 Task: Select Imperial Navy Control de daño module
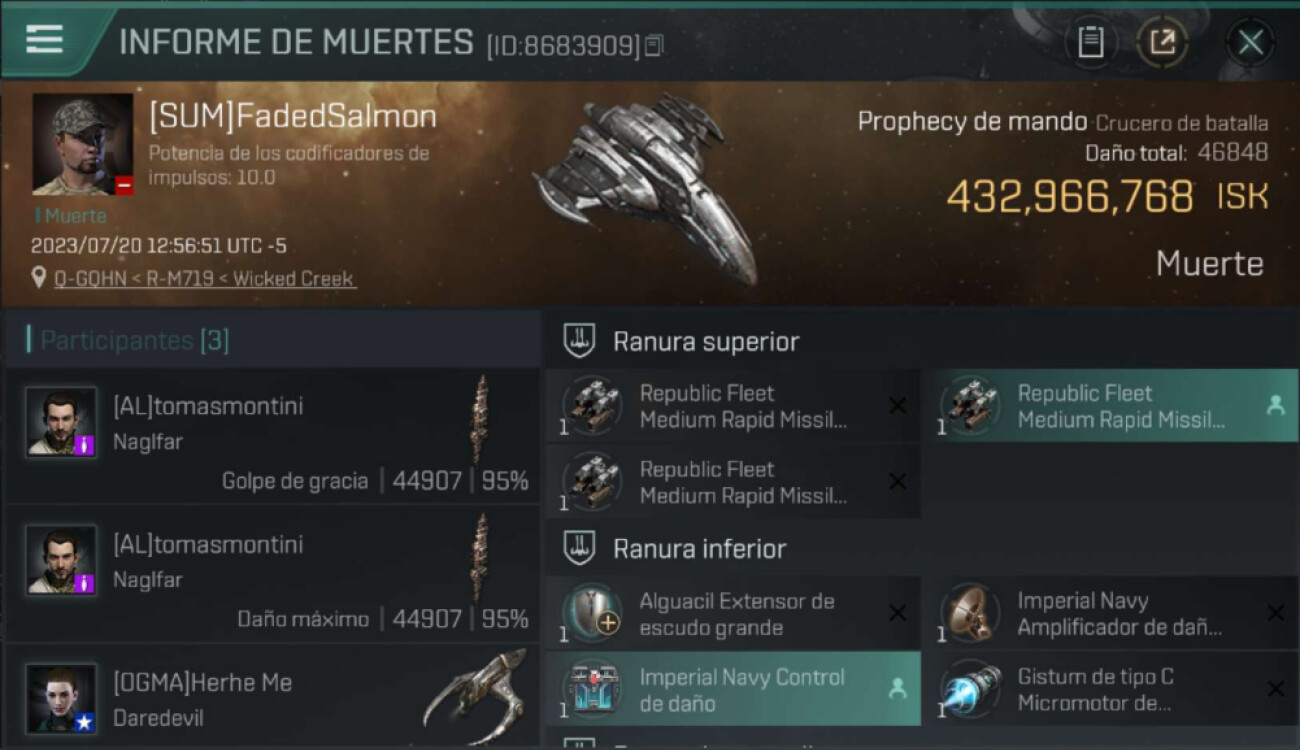[x=733, y=689]
